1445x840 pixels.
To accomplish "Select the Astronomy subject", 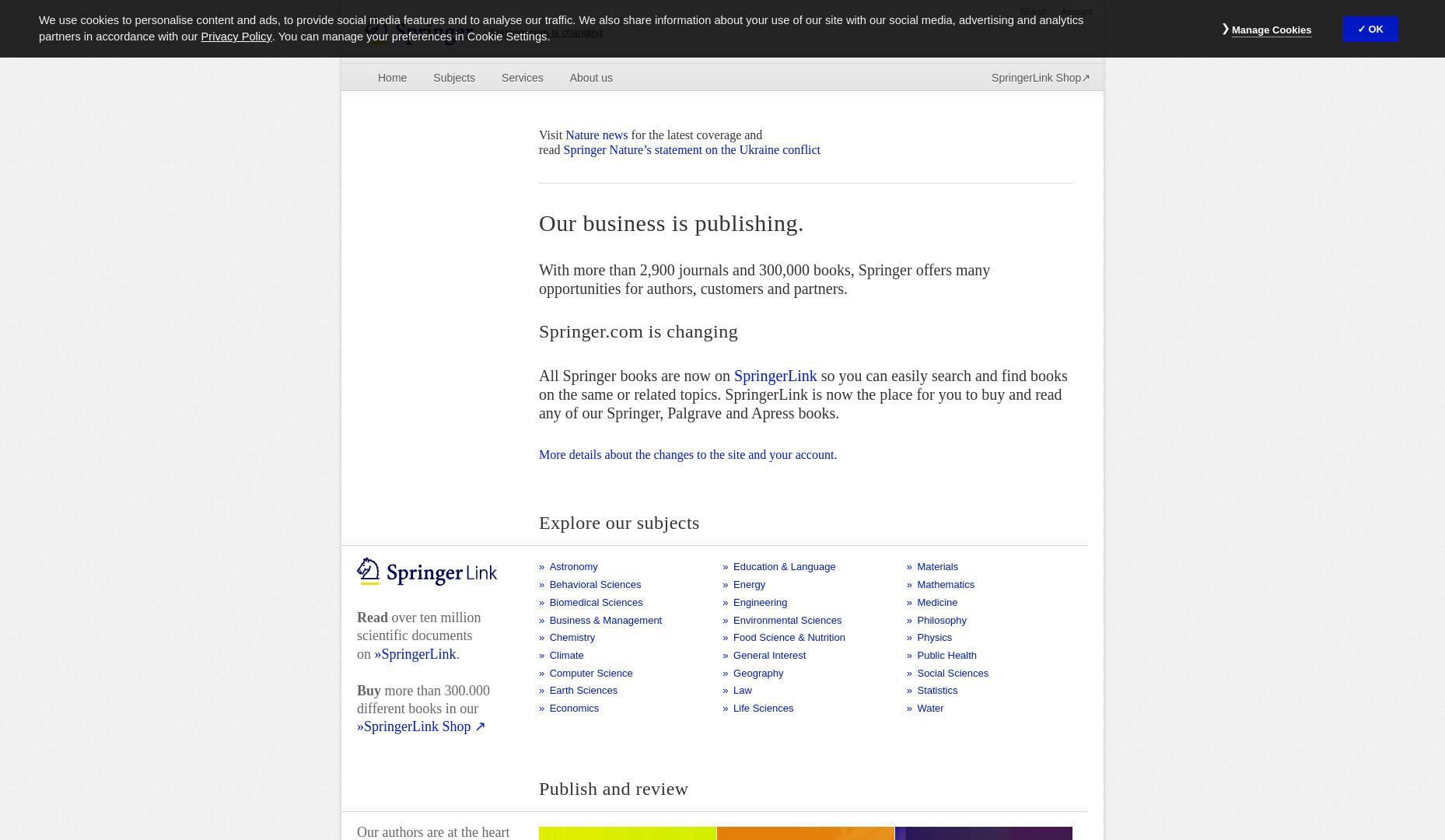I will [573, 567].
